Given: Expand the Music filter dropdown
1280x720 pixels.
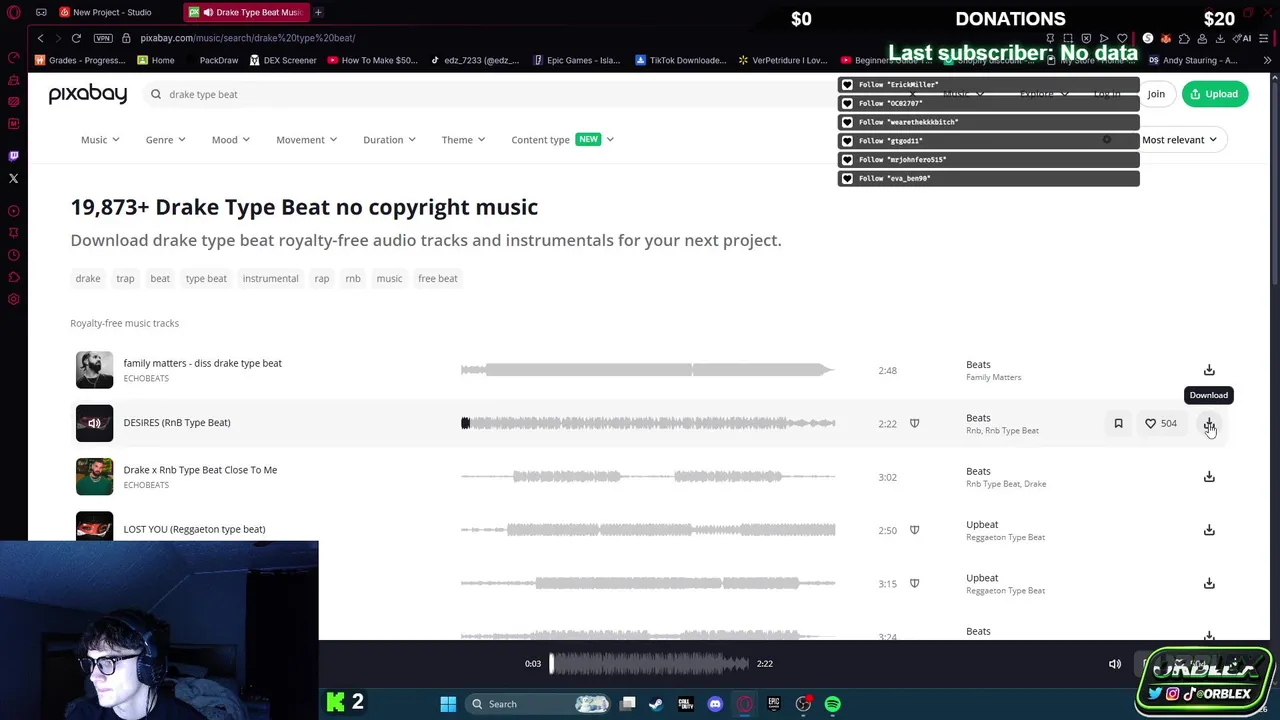Looking at the screenshot, I should [100, 140].
